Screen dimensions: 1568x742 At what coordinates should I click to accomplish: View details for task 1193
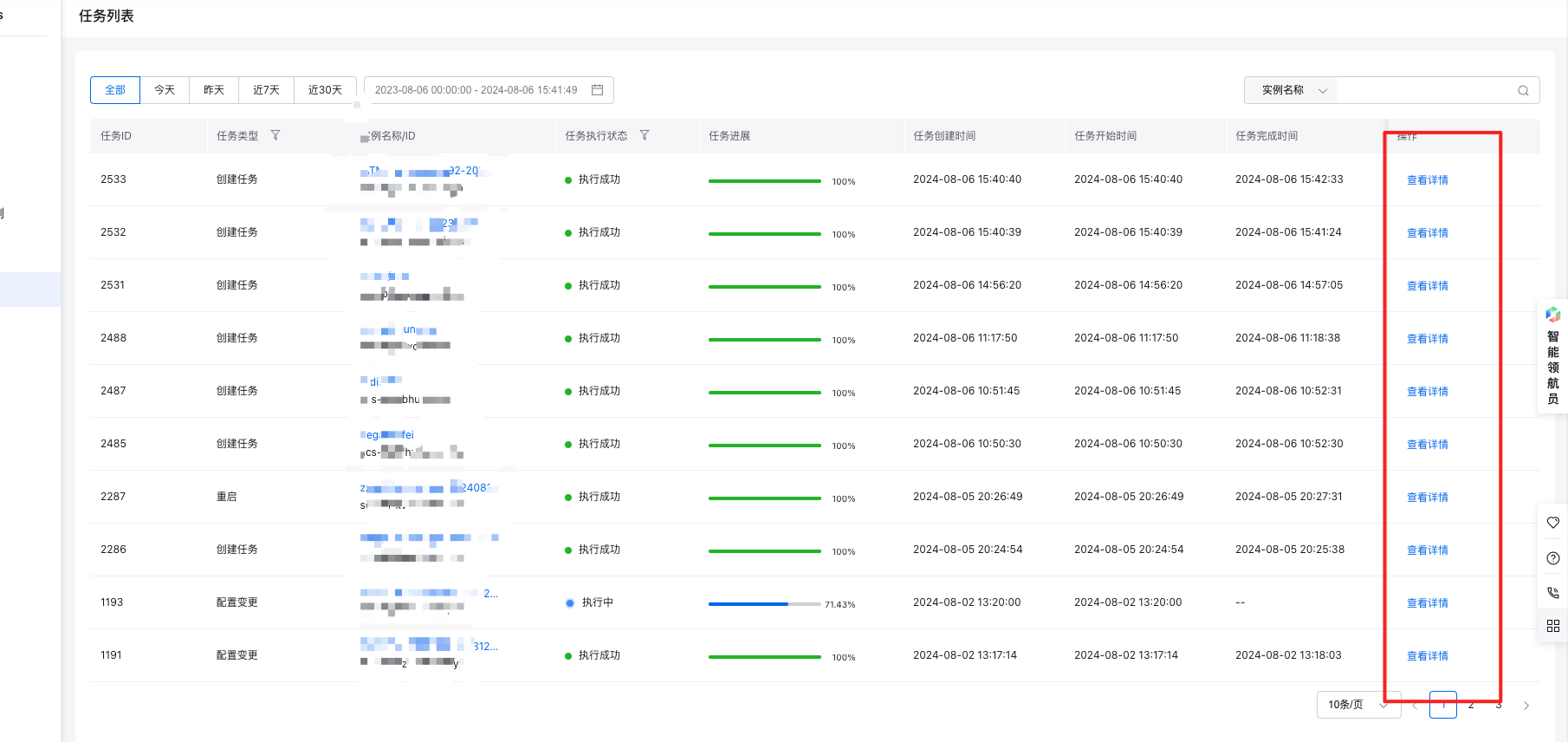pyautogui.click(x=1427, y=603)
